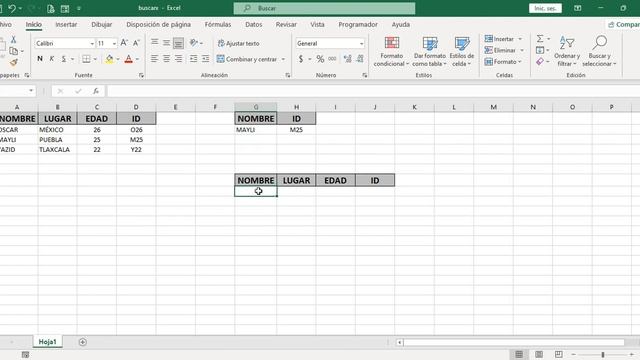The height and width of the screenshot is (360, 640).
Task: Select middle vertical alignment icon
Action: coord(167,42)
